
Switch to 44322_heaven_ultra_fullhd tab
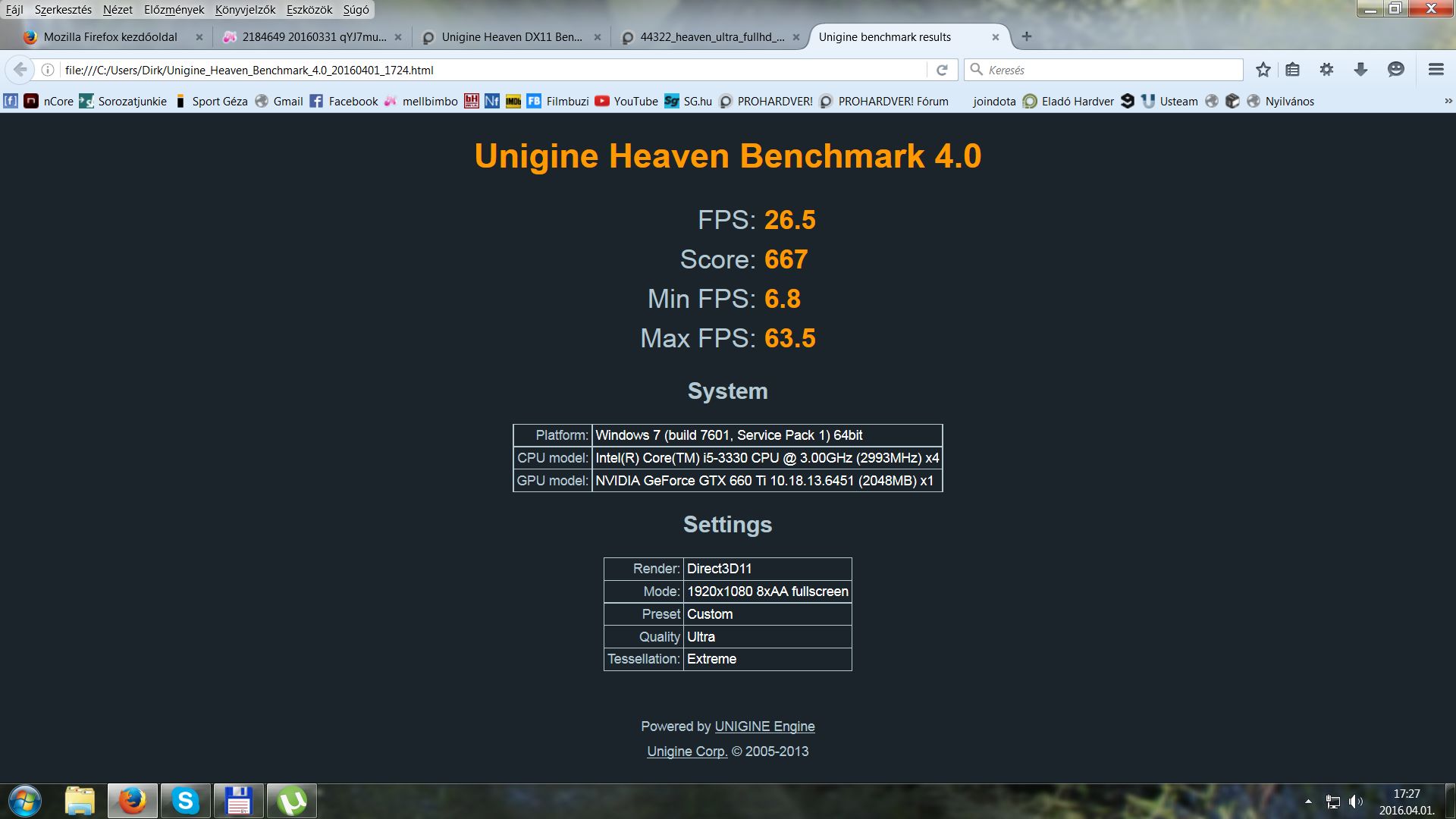coord(712,36)
